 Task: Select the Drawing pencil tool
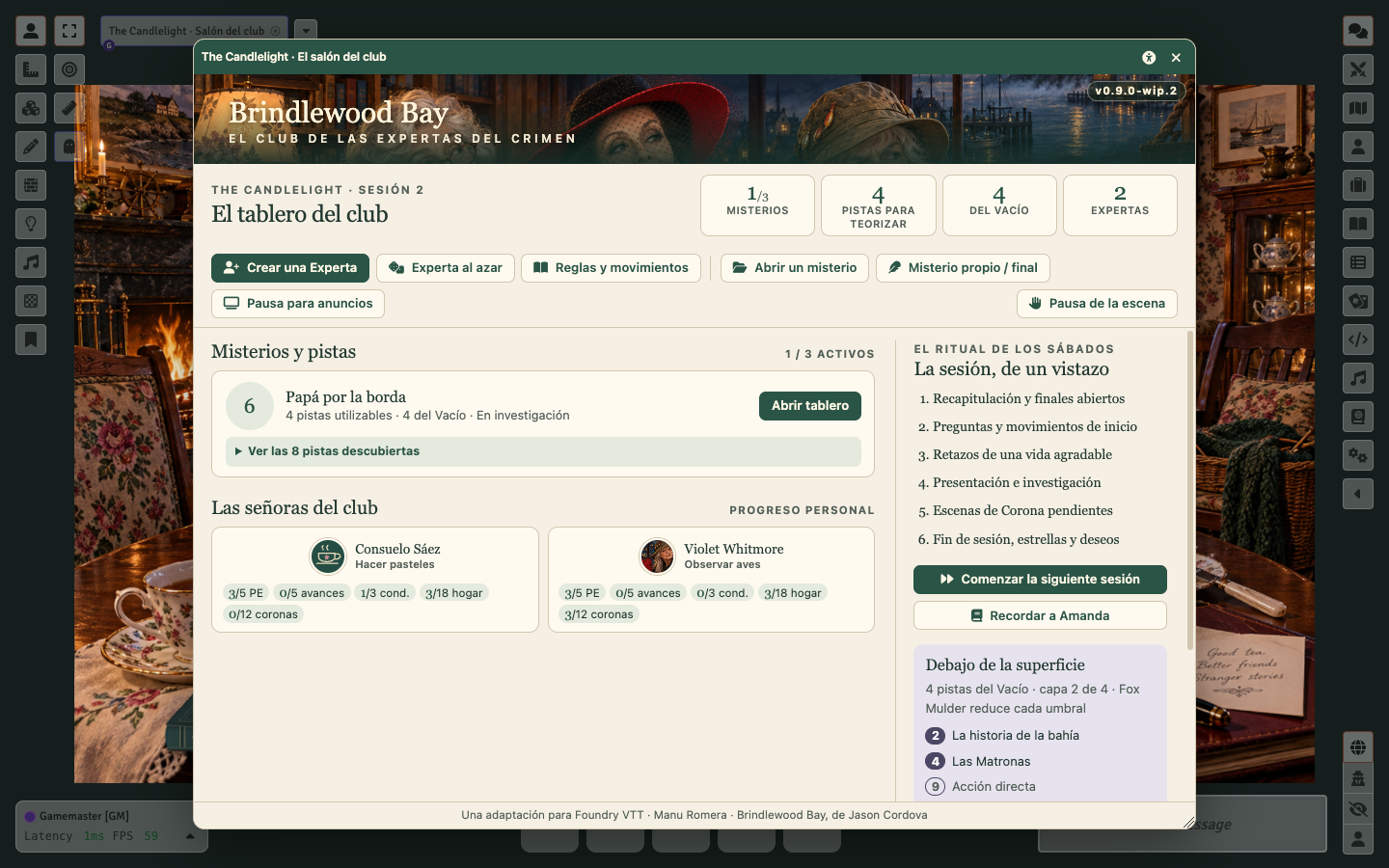tap(31, 147)
